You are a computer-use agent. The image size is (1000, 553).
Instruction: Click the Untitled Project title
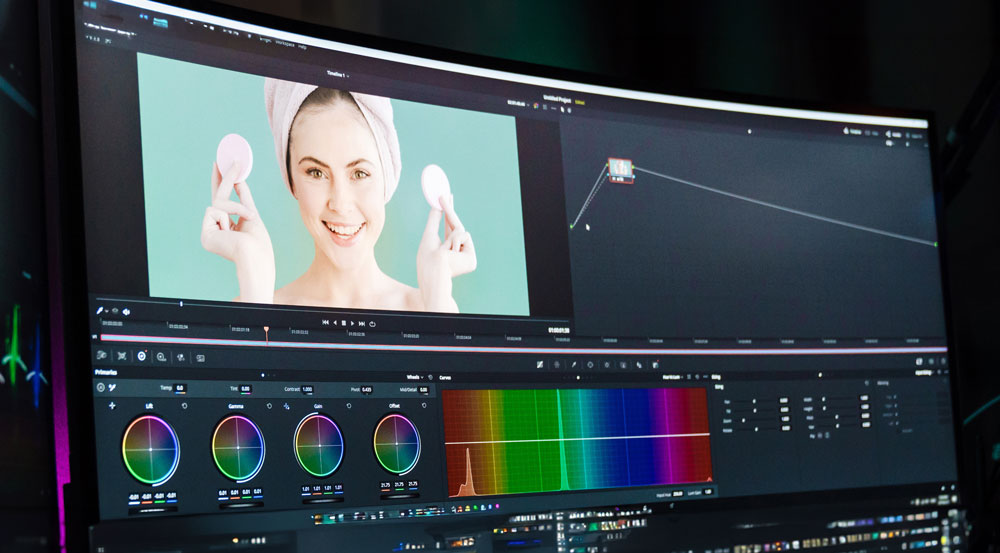click(557, 100)
